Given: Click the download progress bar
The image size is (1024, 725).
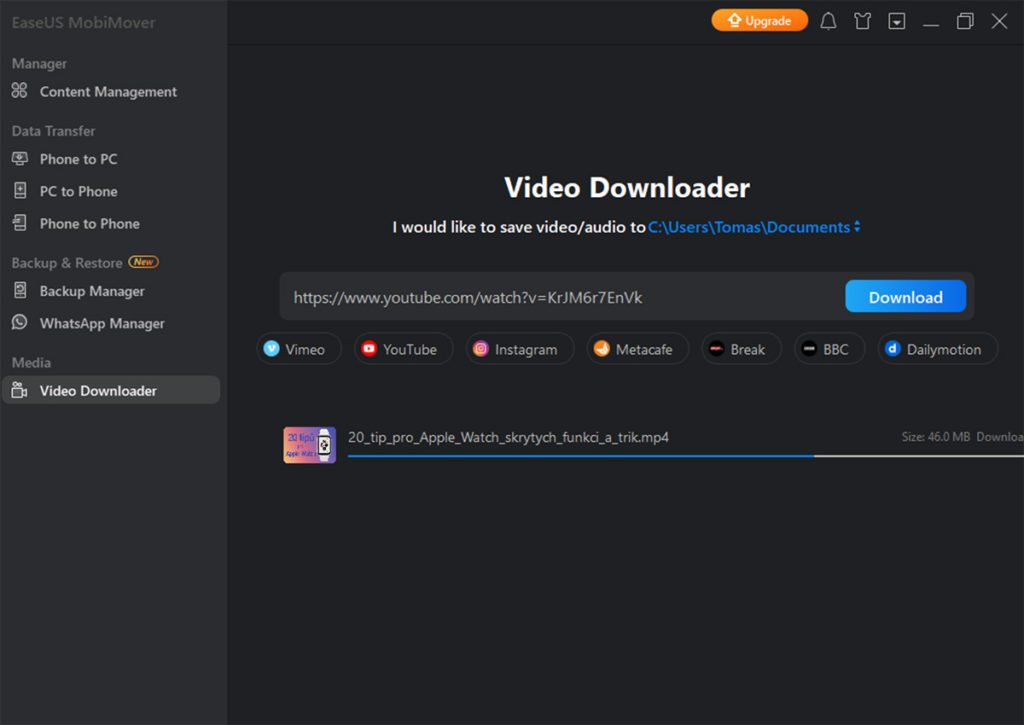Looking at the screenshot, I should [x=686, y=456].
